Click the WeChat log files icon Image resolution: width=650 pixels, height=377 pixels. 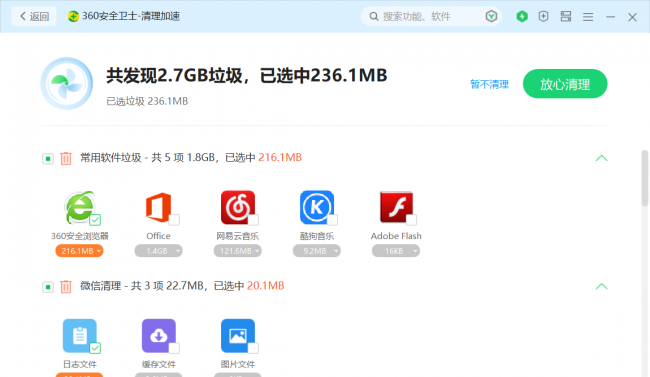pyautogui.click(x=80, y=336)
